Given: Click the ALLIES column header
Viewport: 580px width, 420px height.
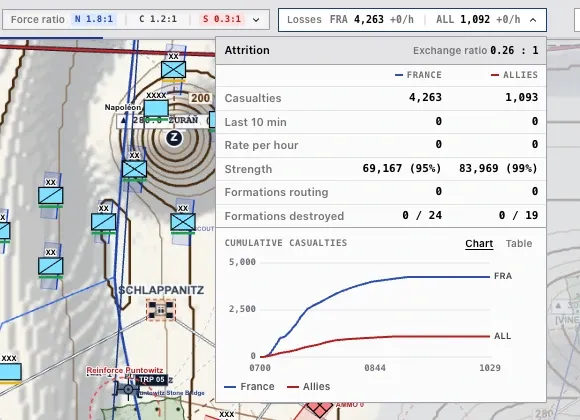Looking at the screenshot, I should (514, 75).
